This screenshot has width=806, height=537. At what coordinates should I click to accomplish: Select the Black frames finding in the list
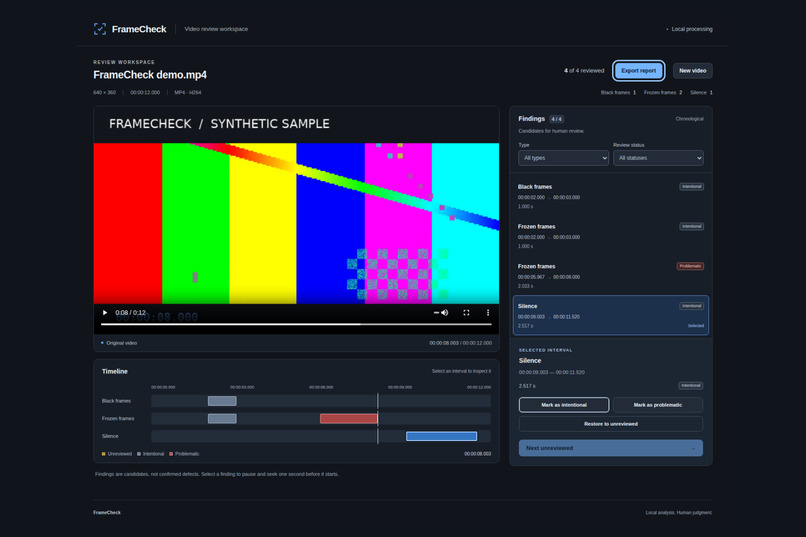(611, 196)
